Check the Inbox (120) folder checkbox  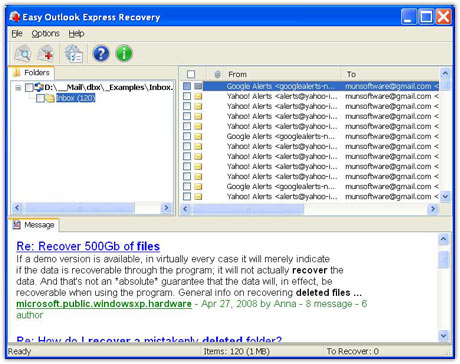point(40,98)
